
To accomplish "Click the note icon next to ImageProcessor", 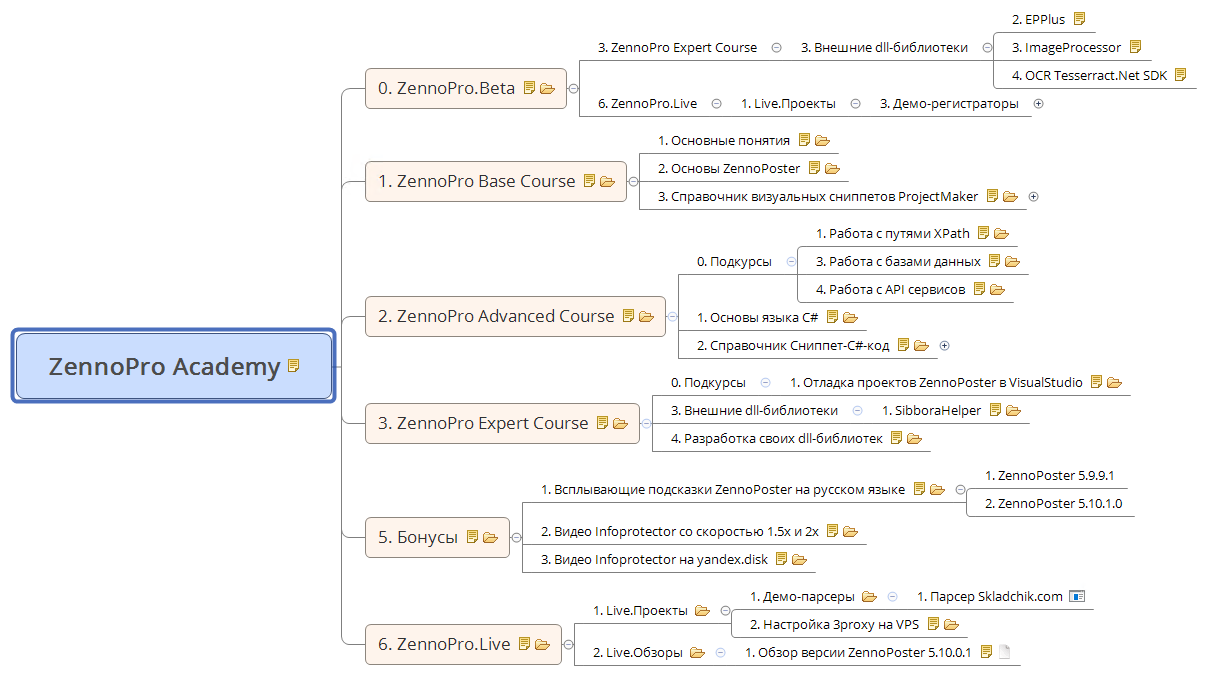I will point(1135,47).
